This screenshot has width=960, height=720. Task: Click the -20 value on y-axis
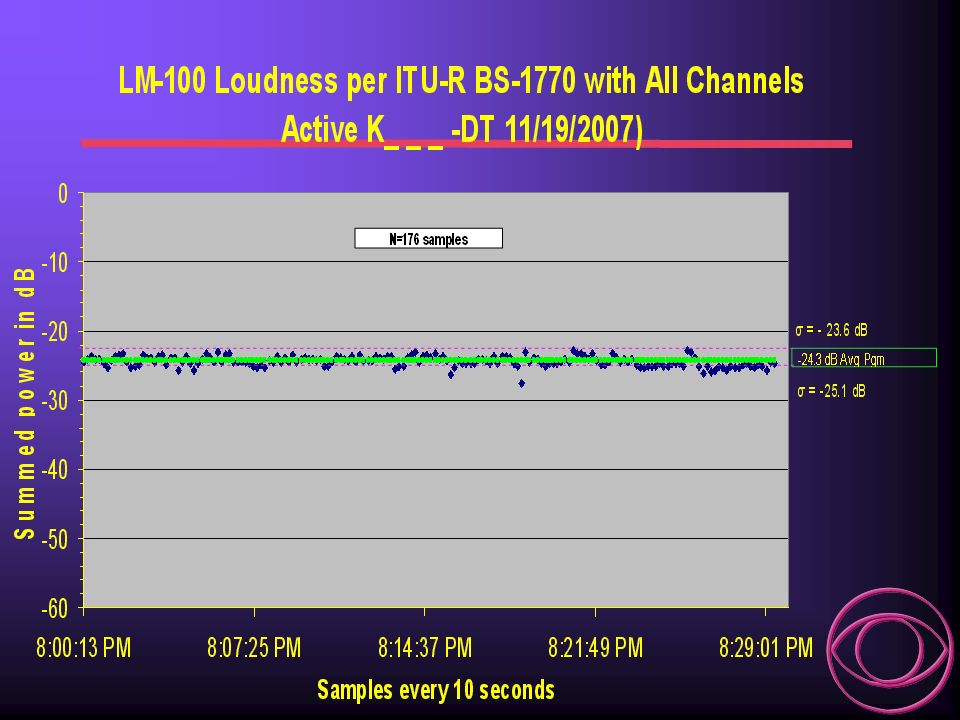55,332
